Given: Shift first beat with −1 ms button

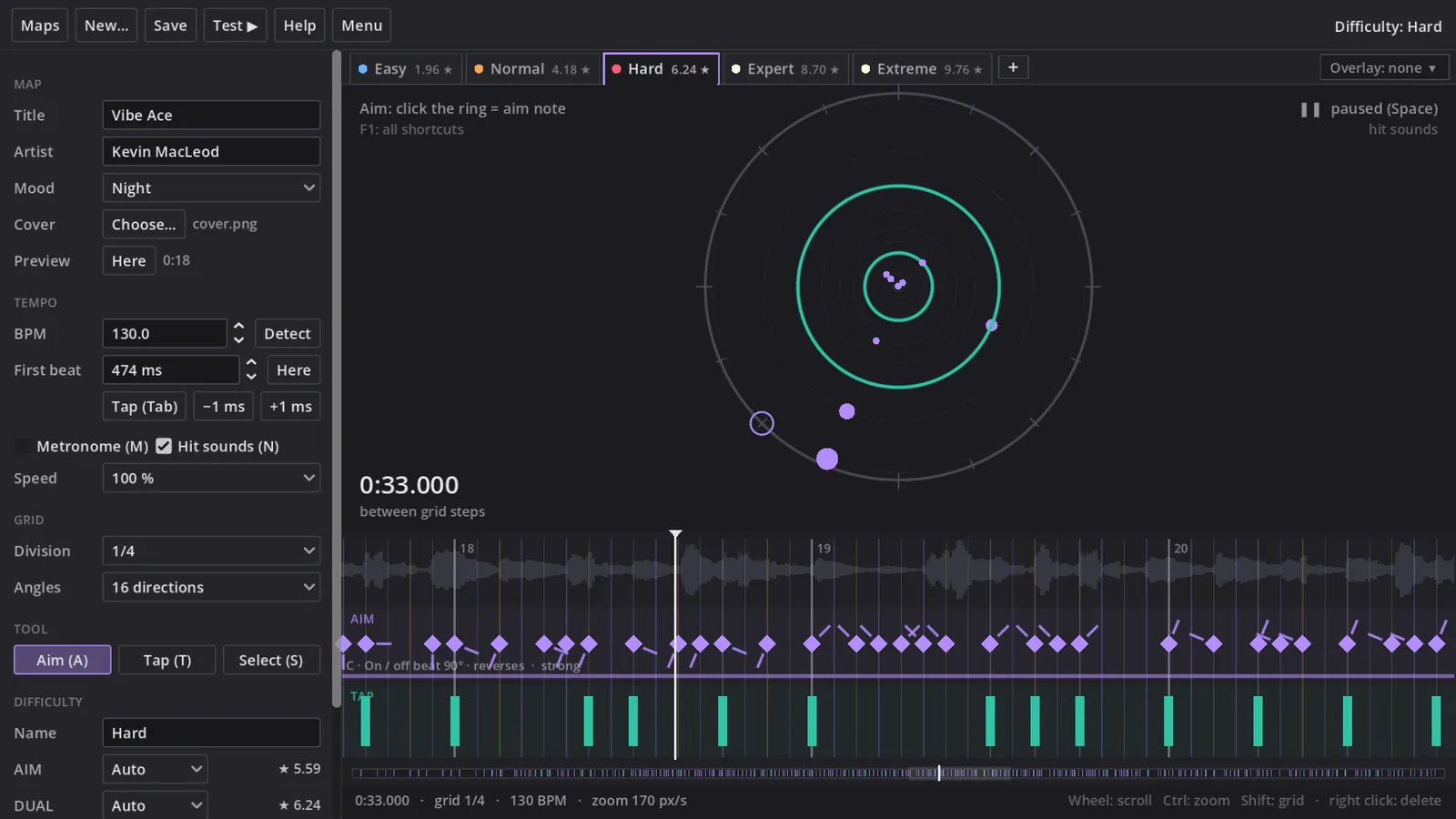Looking at the screenshot, I should [x=224, y=406].
